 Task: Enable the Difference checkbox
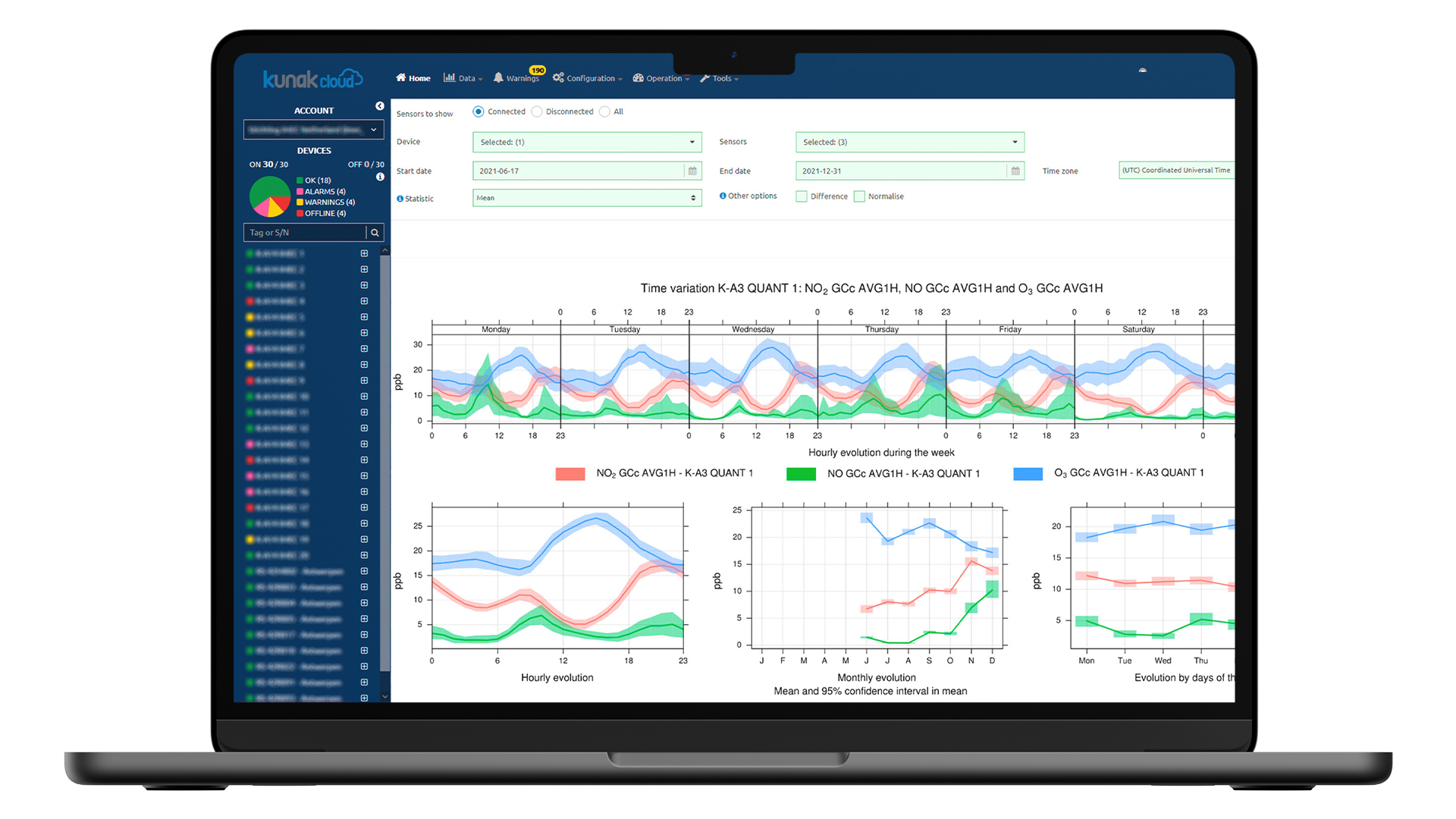(x=802, y=196)
